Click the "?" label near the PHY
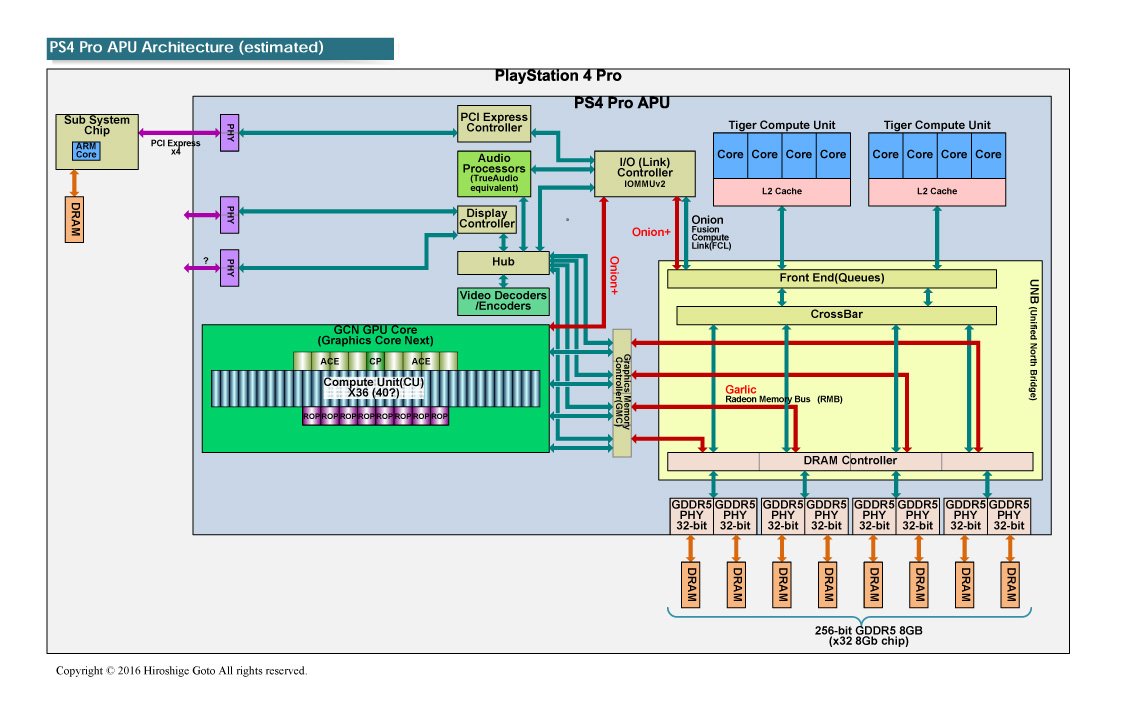This screenshot has width=1122, height=723. click(x=206, y=261)
